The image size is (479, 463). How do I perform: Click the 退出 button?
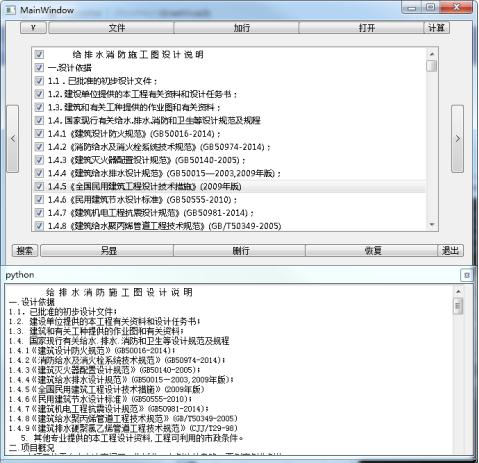click(x=450, y=250)
